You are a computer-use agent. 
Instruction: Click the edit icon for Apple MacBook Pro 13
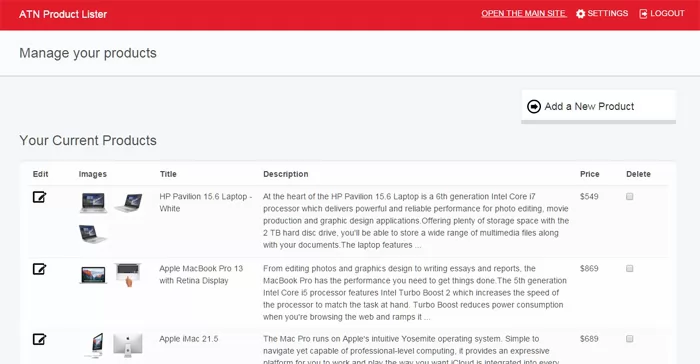[x=39, y=269]
